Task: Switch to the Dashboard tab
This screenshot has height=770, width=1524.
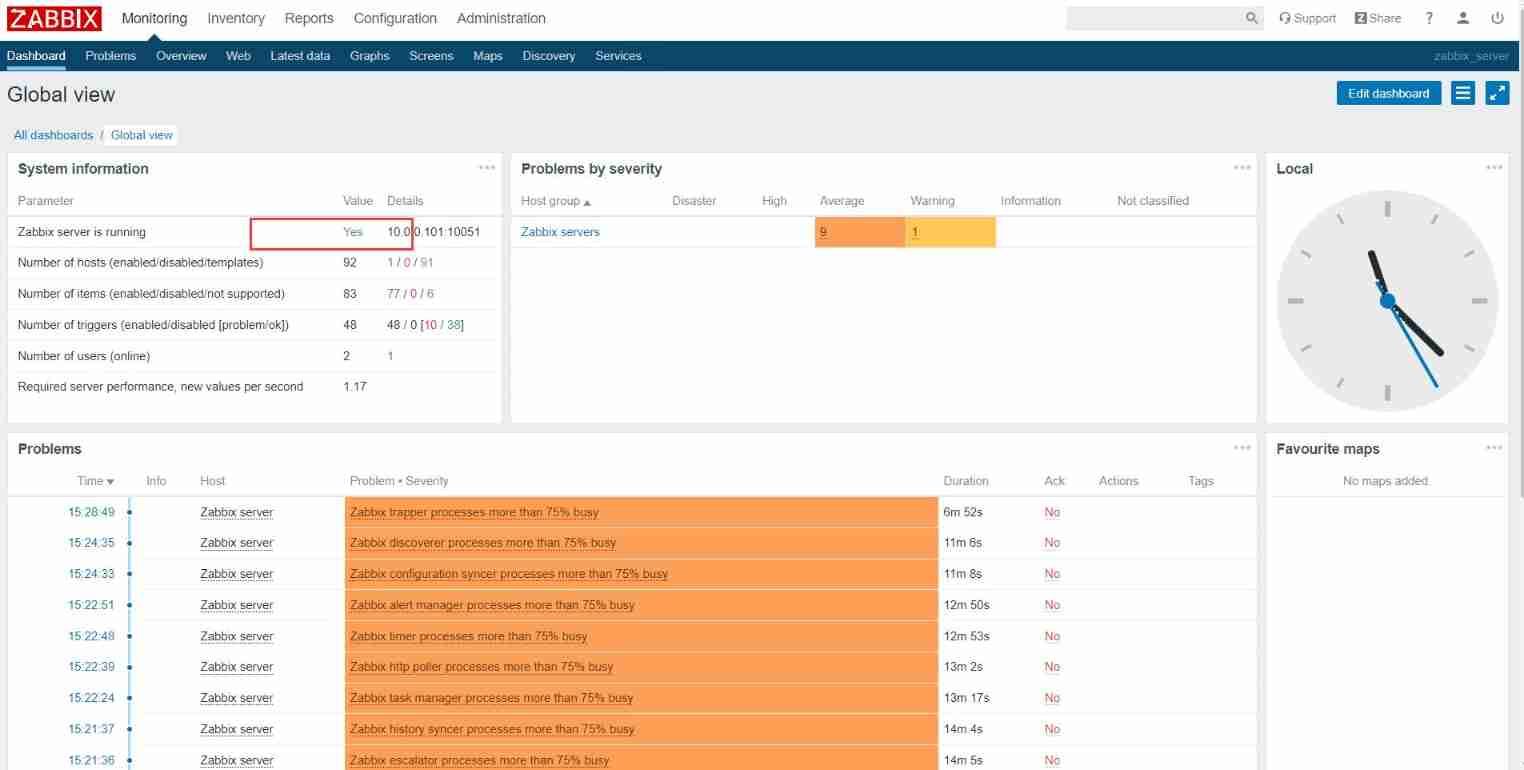Action: coord(36,56)
